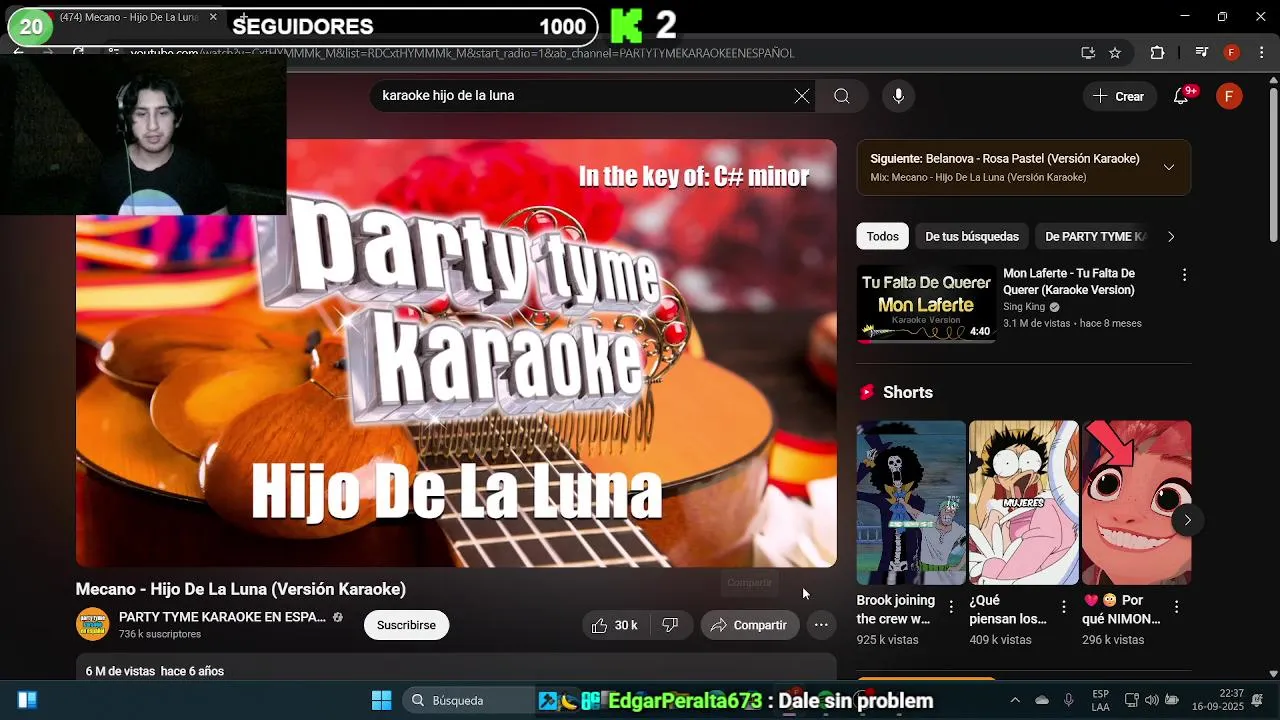This screenshot has width=1280, height=720.
Task: Open YouTube notifications bell
Action: (1181, 96)
